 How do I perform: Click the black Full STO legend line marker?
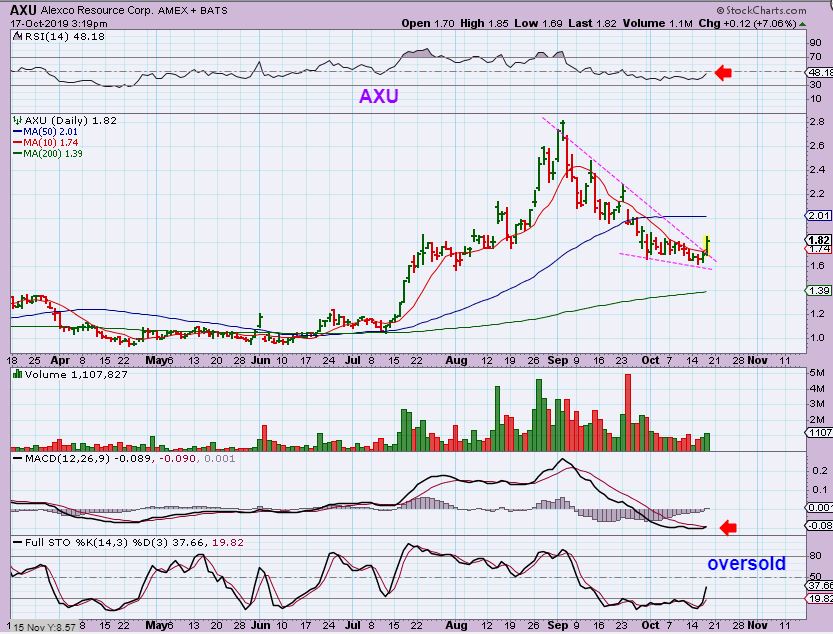click(18, 543)
